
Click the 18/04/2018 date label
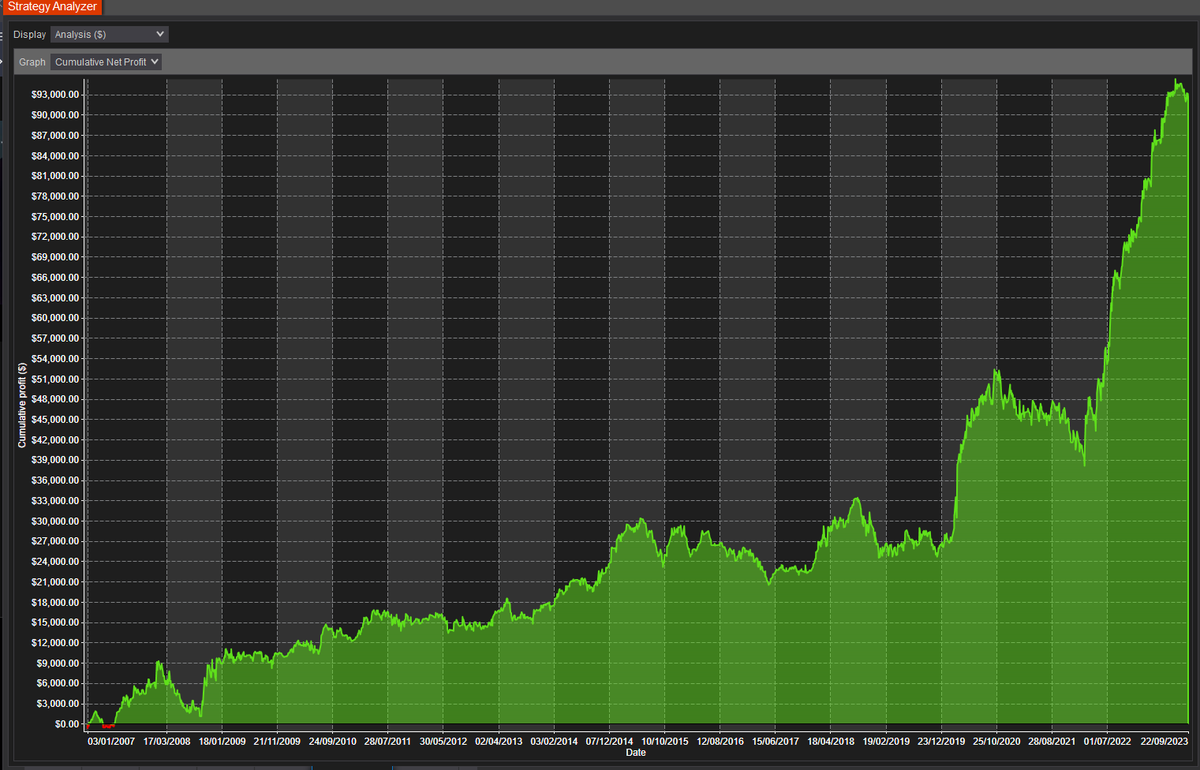[x=830, y=741]
